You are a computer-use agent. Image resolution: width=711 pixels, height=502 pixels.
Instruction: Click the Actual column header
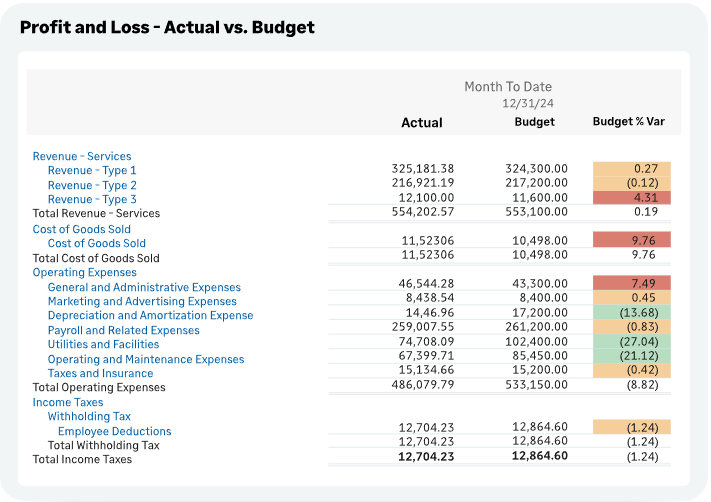pyautogui.click(x=422, y=122)
